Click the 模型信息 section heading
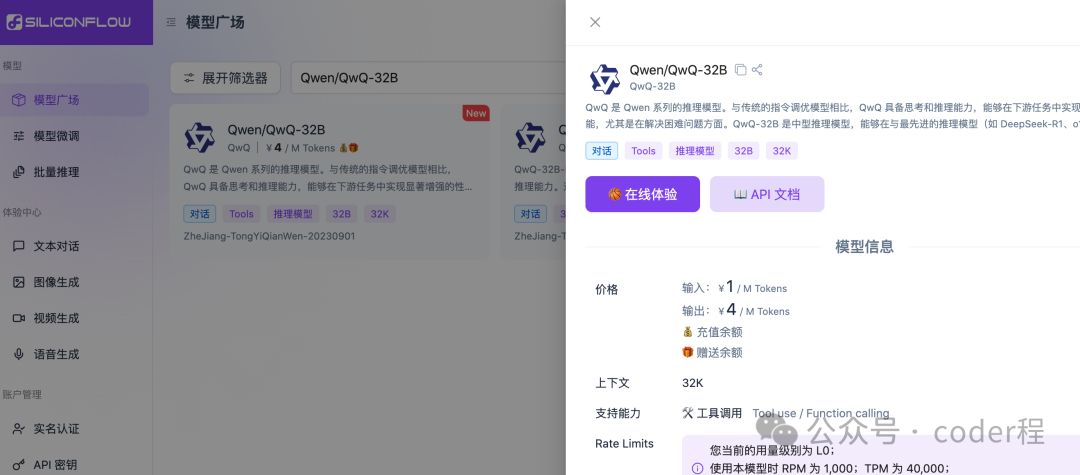Image resolution: width=1080 pixels, height=475 pixels. pyautogui.click(x=864, y=246)
